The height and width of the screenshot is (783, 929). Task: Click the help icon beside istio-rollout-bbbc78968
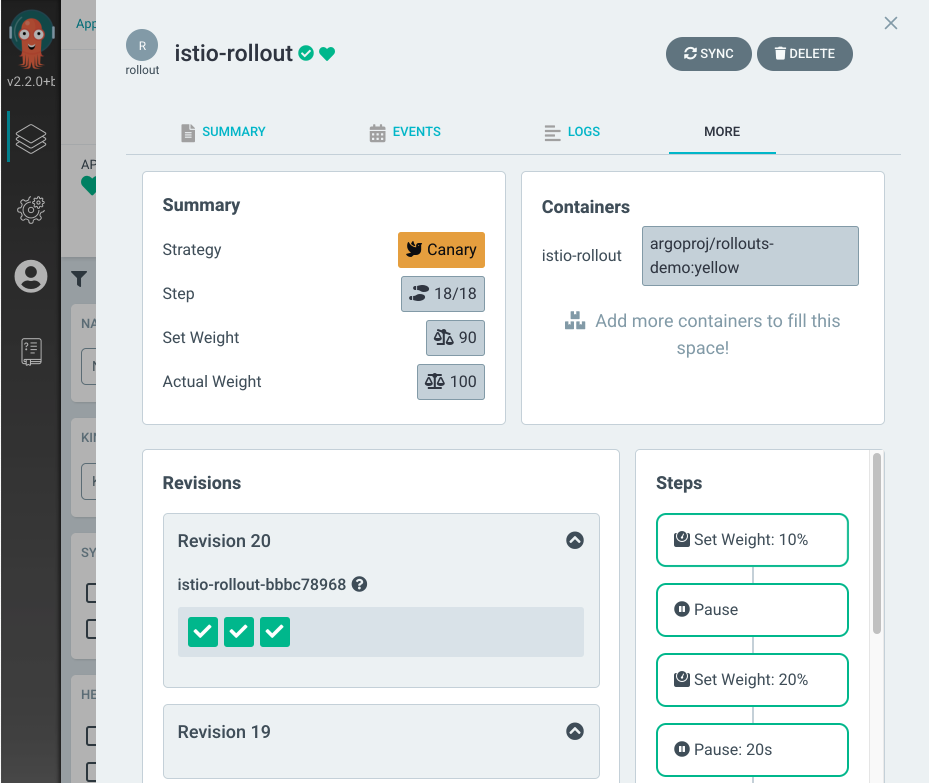[360, 584]
